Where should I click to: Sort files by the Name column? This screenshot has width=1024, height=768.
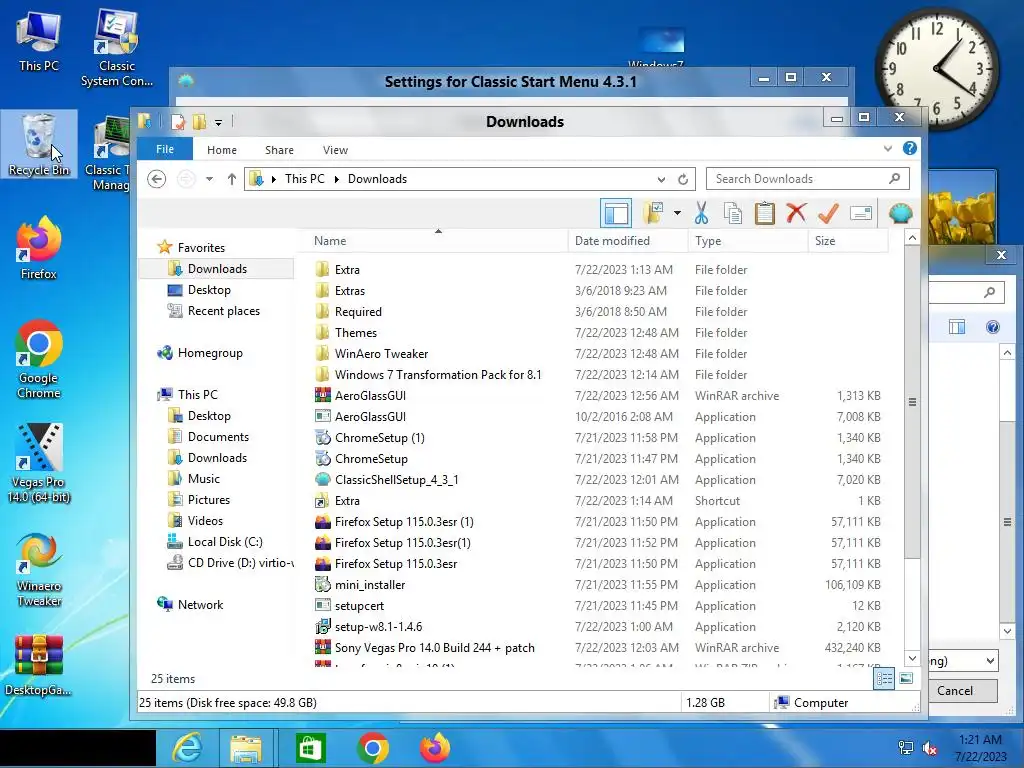point(435,241)
